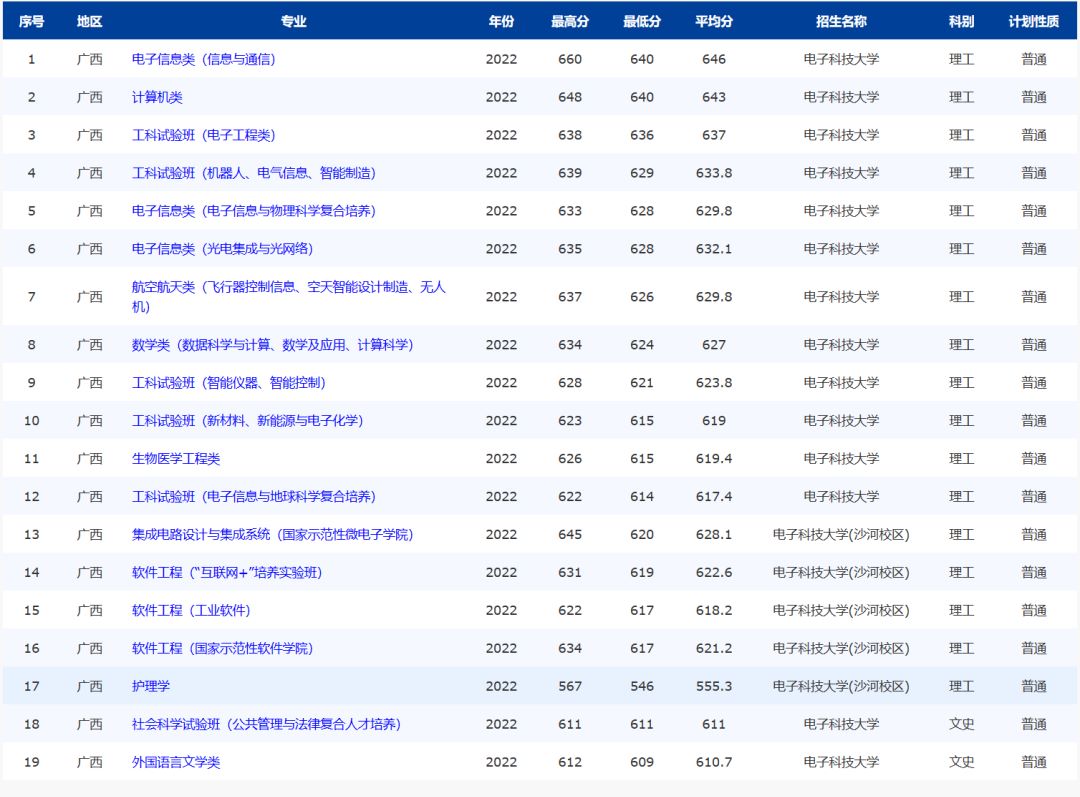Viewport: 1080px width, 797px height.
Task: Open 电子信息类 (光电集成与光网络) link
Action: tap(222, 249)
